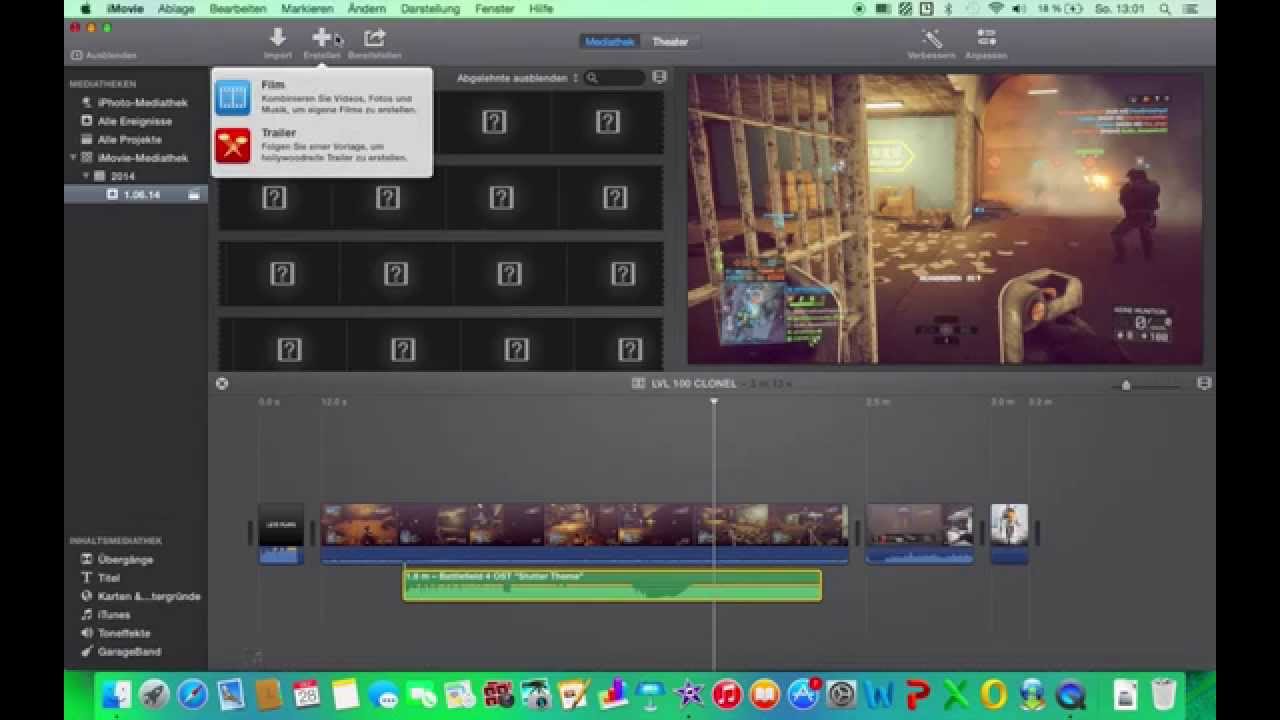
Task: Collapse the 2014 folder triangle
Action: click(85, 176)
